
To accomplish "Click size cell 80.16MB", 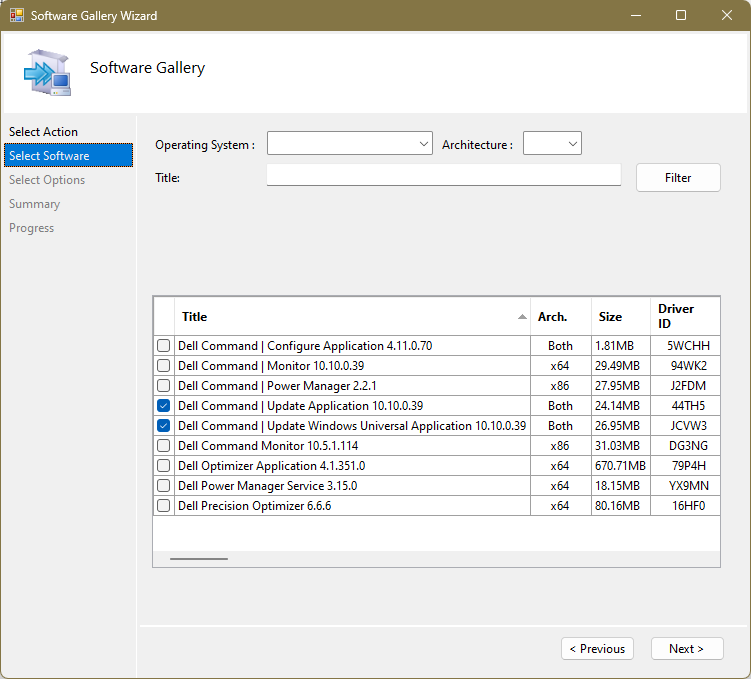I will 621,506.
